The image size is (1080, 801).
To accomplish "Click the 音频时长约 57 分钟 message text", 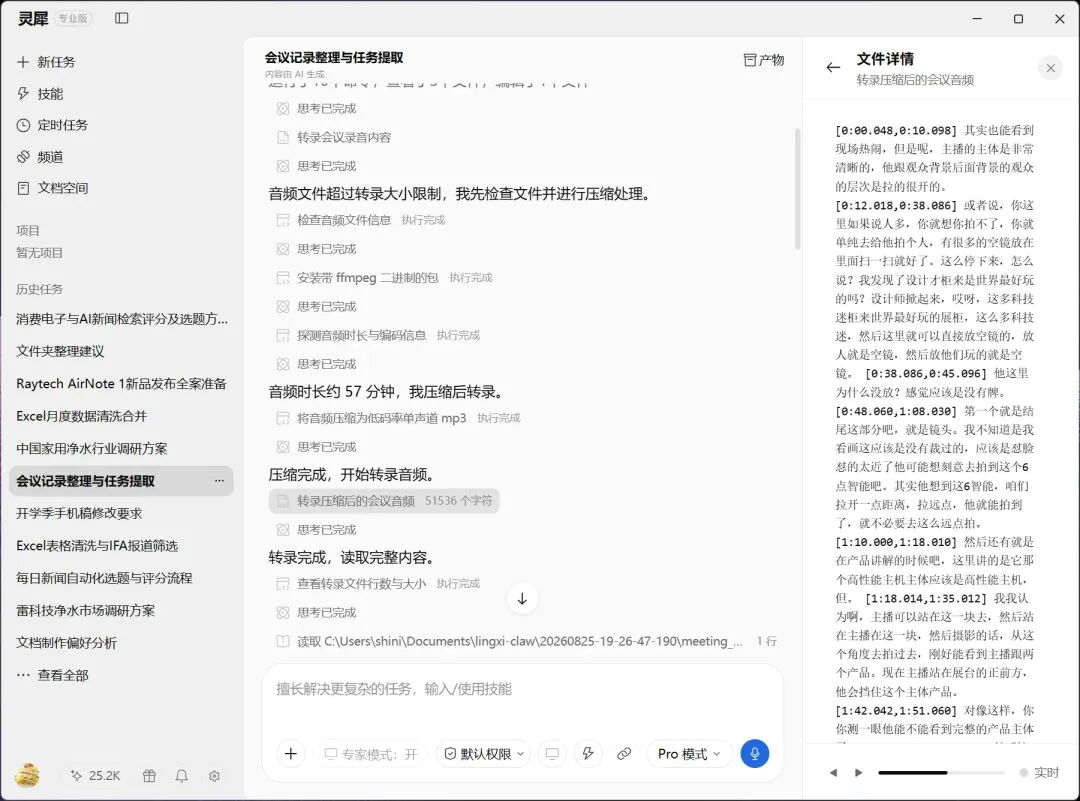I will [x=388, y=392].
